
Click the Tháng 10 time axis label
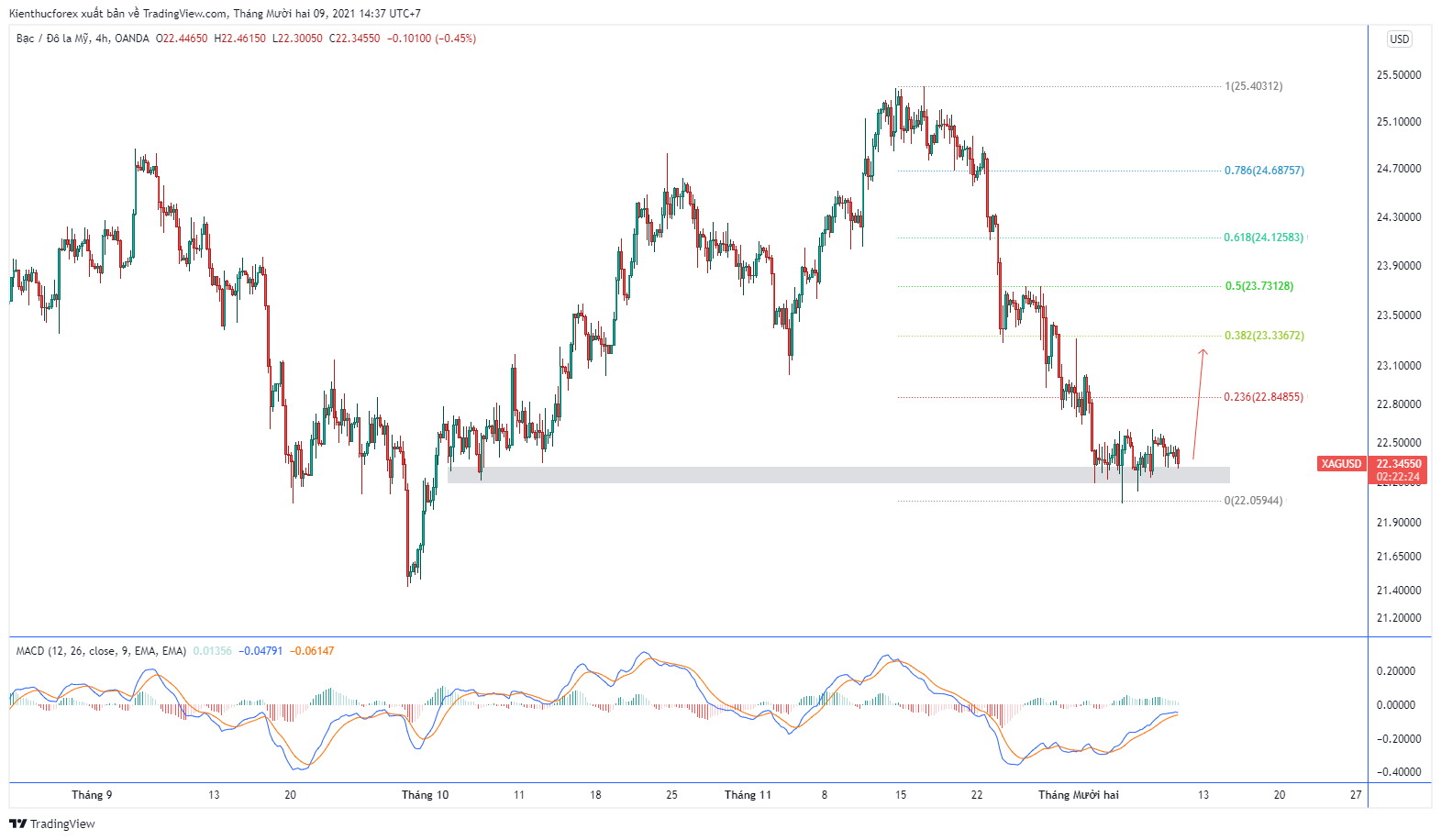(425, 795)
